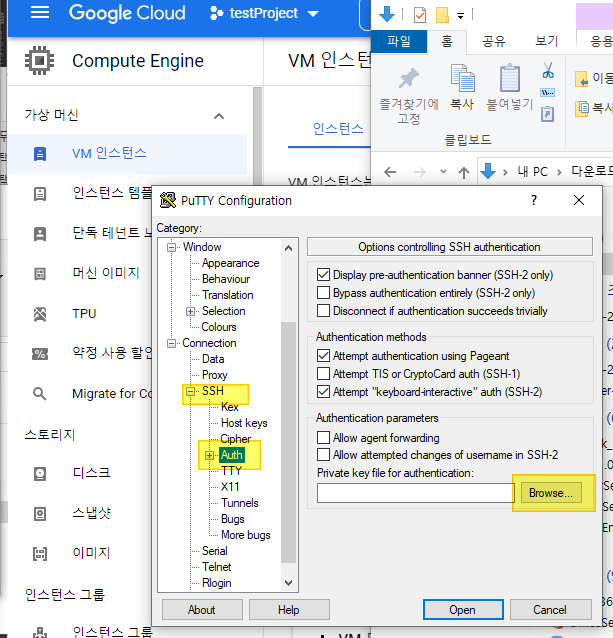Image resolution: width=613 pixels, height=638 pixels.
Task: Click the Open button in PuTTY
Action: coord(463,610)
